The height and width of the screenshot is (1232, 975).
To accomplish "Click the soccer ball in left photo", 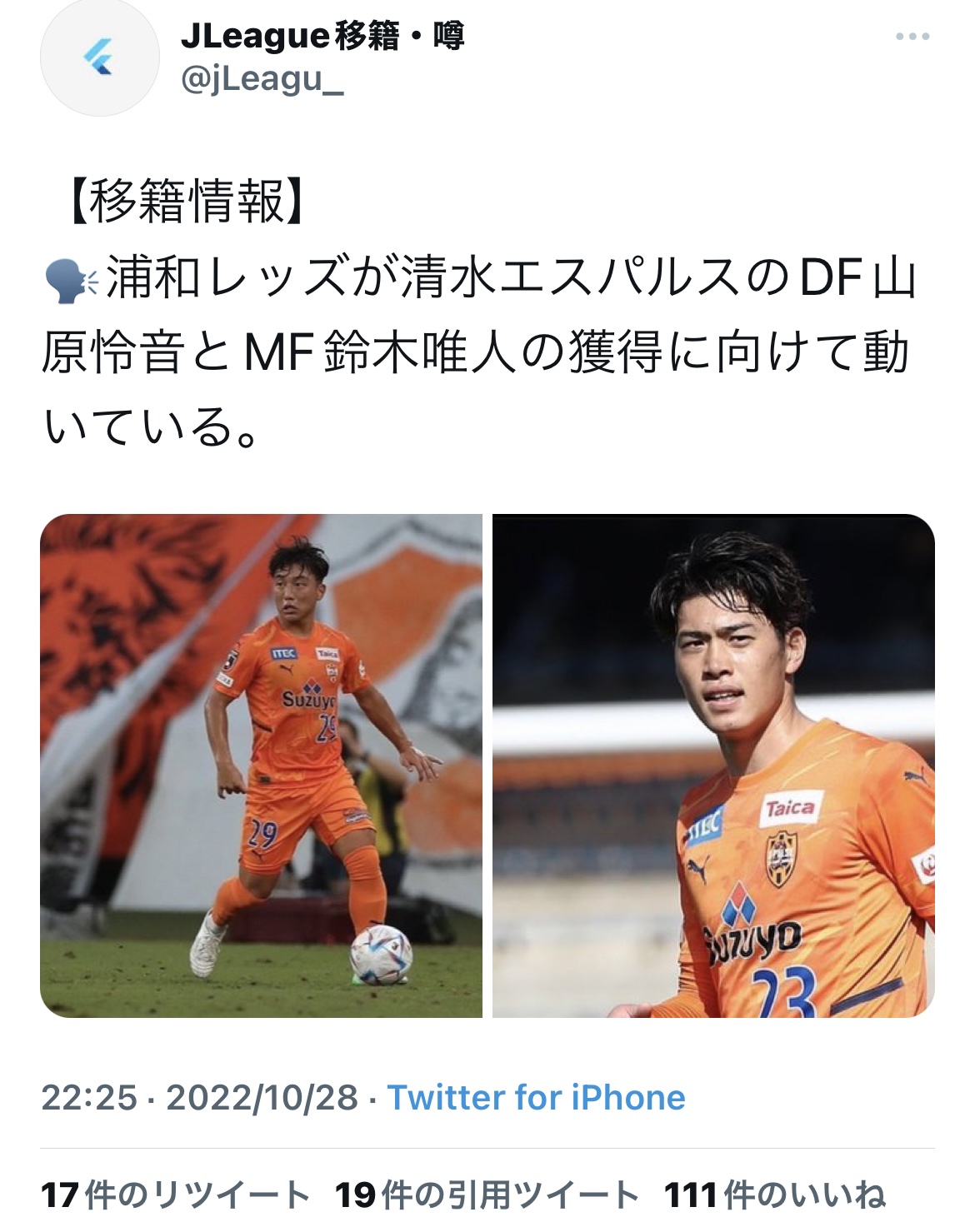I will (381, 955).
